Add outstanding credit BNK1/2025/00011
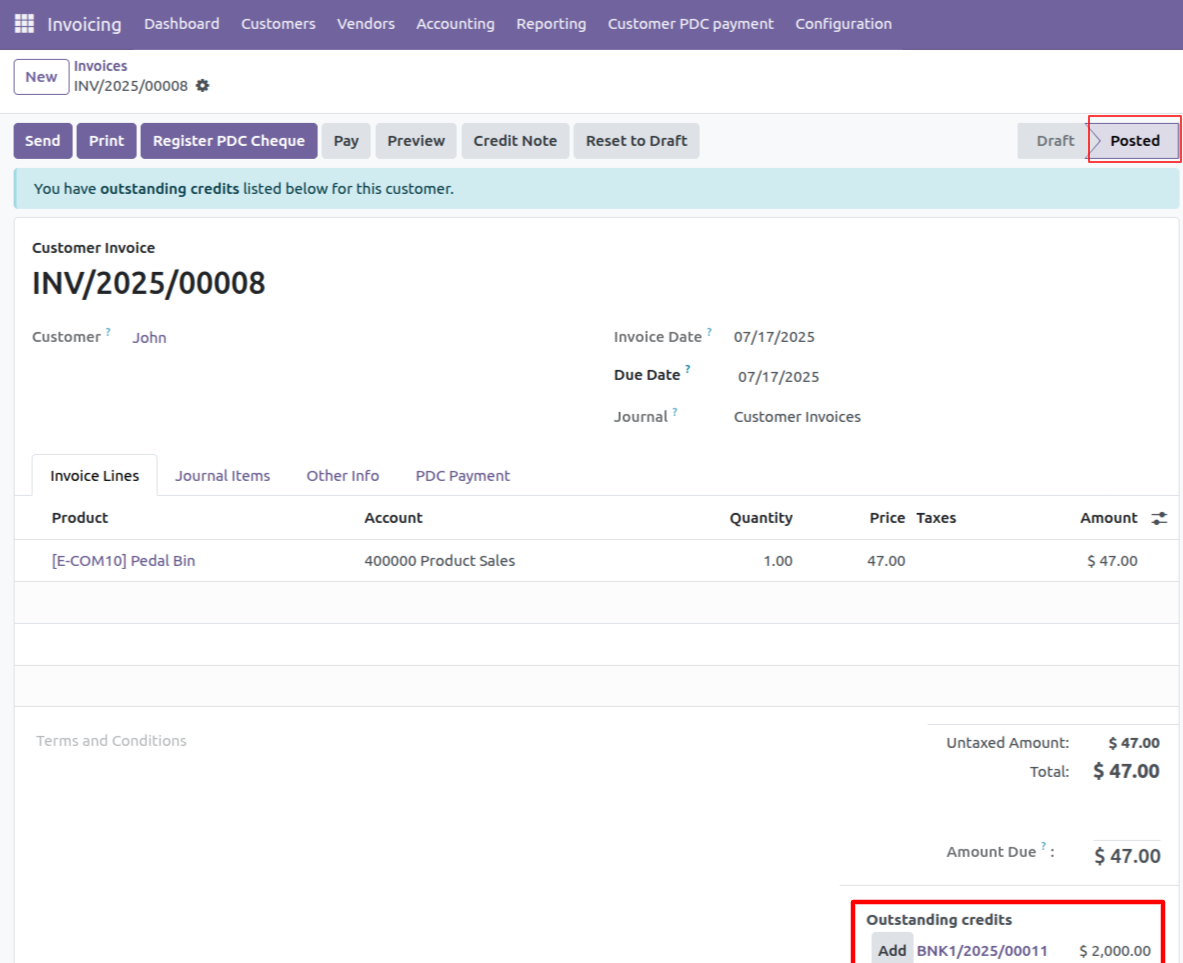The image size is (1183, 963). click(892, 950)
